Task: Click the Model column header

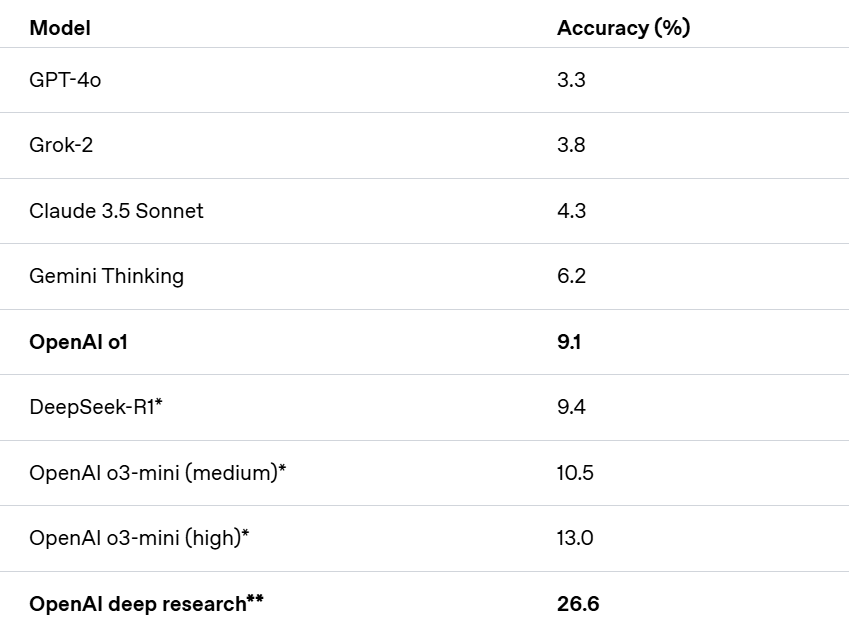Action: (60, 28)
